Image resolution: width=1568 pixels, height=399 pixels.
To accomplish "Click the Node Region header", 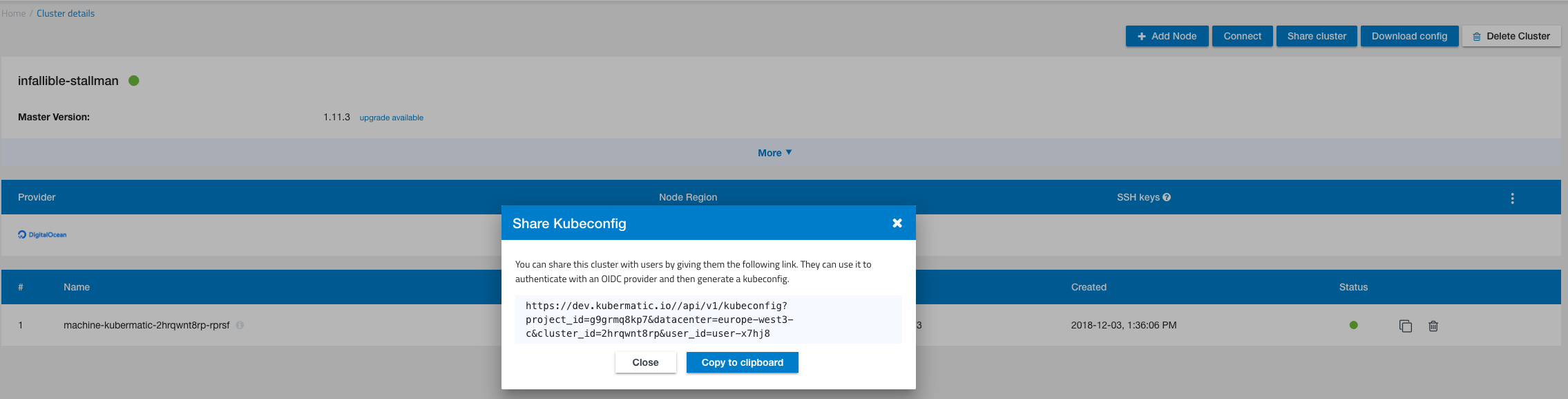I will coord(688,197).
